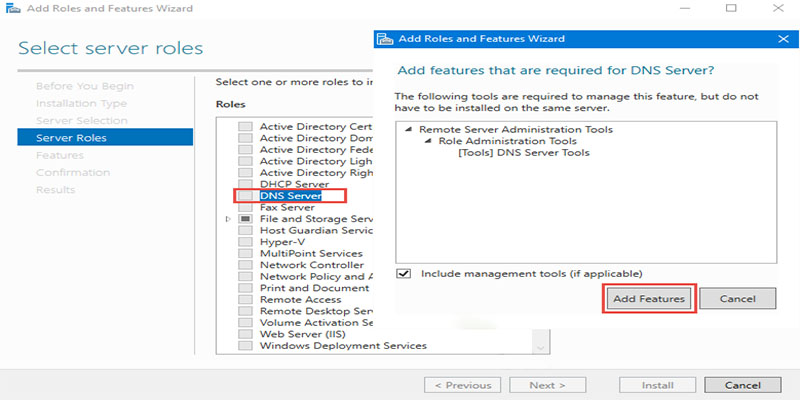Select the Windows Deployment Services label
Viewport: 800px width, 400px height.
point(343,345)
